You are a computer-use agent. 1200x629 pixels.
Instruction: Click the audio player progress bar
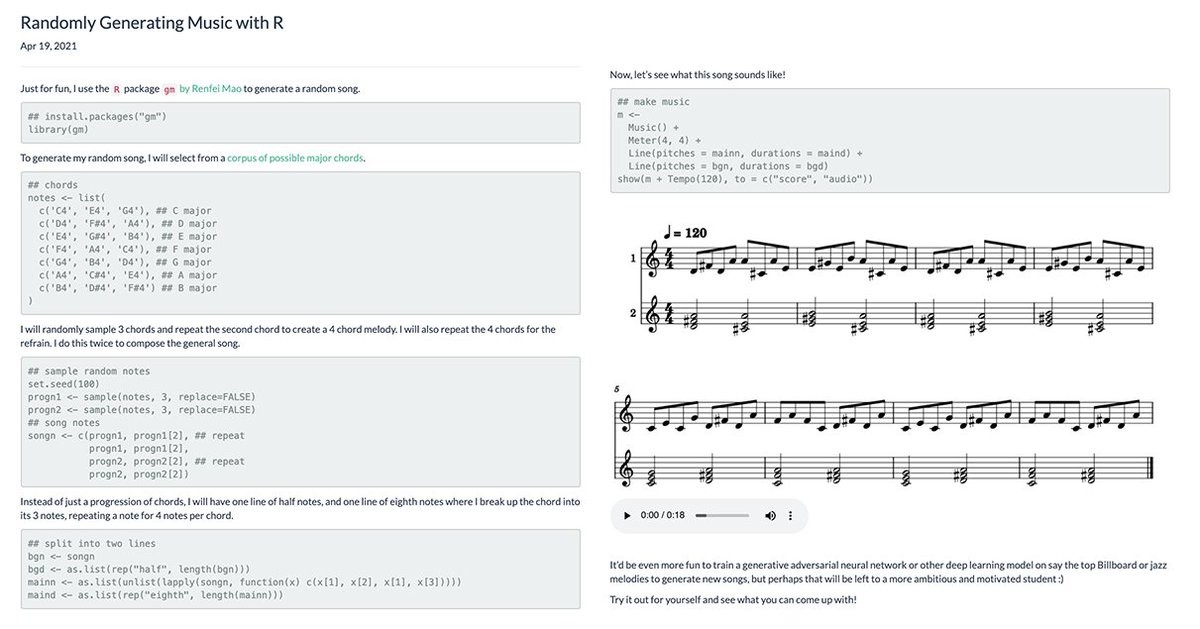pyautogui.click(x=722, y=516)
